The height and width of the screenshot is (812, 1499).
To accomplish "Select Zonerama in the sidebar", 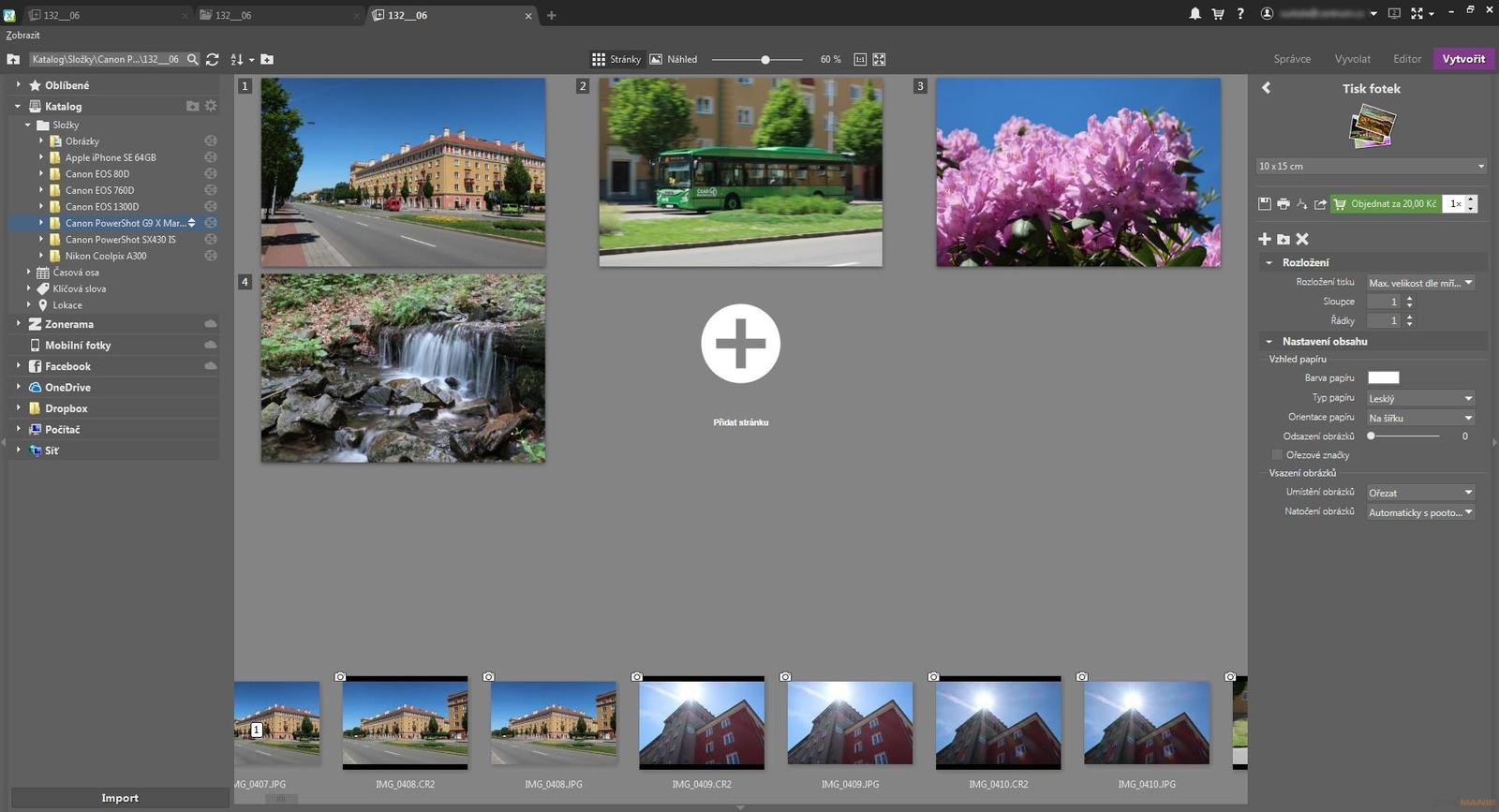I will (x=69, y=324).
